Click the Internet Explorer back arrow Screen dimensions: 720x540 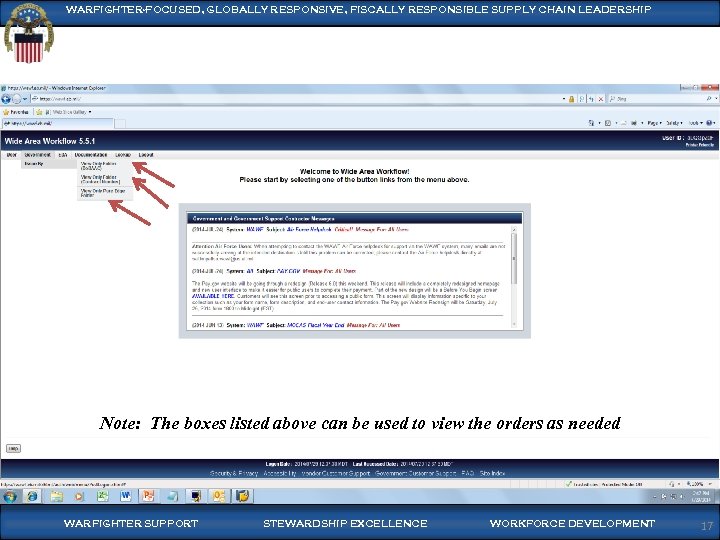pyautogui.click(x=6, y=99)
